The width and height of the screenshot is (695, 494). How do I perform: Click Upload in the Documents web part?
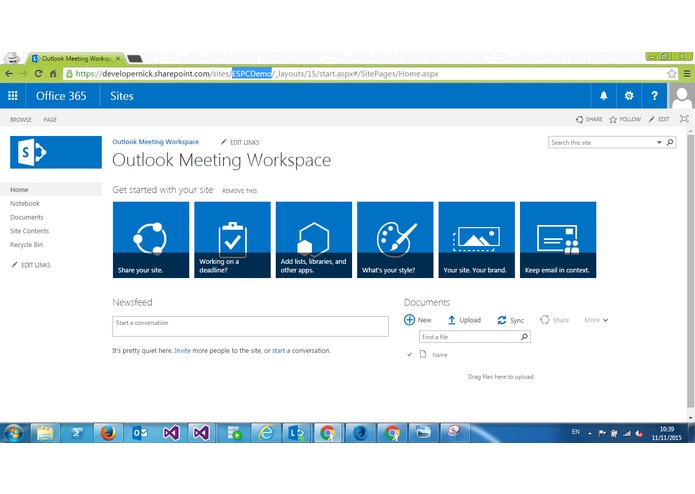(x=464, y=320)
